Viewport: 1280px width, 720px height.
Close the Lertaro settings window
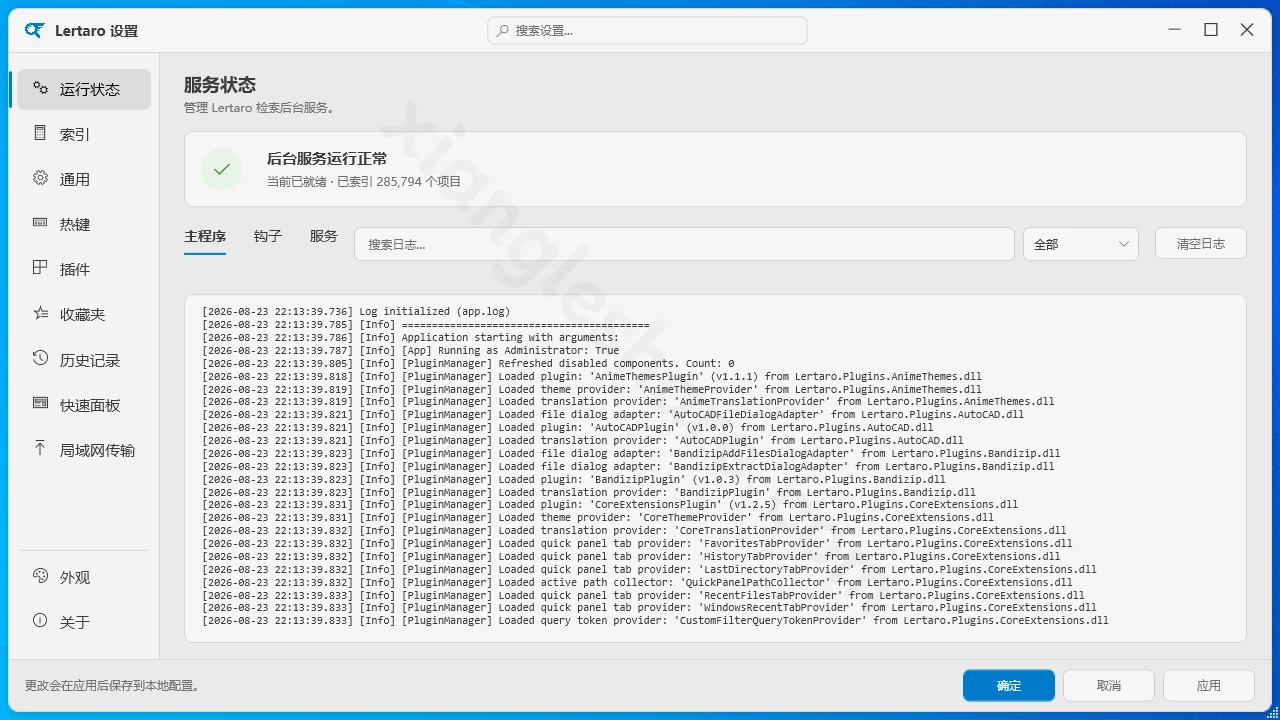pyautogui.click(x=1247, y=30)
